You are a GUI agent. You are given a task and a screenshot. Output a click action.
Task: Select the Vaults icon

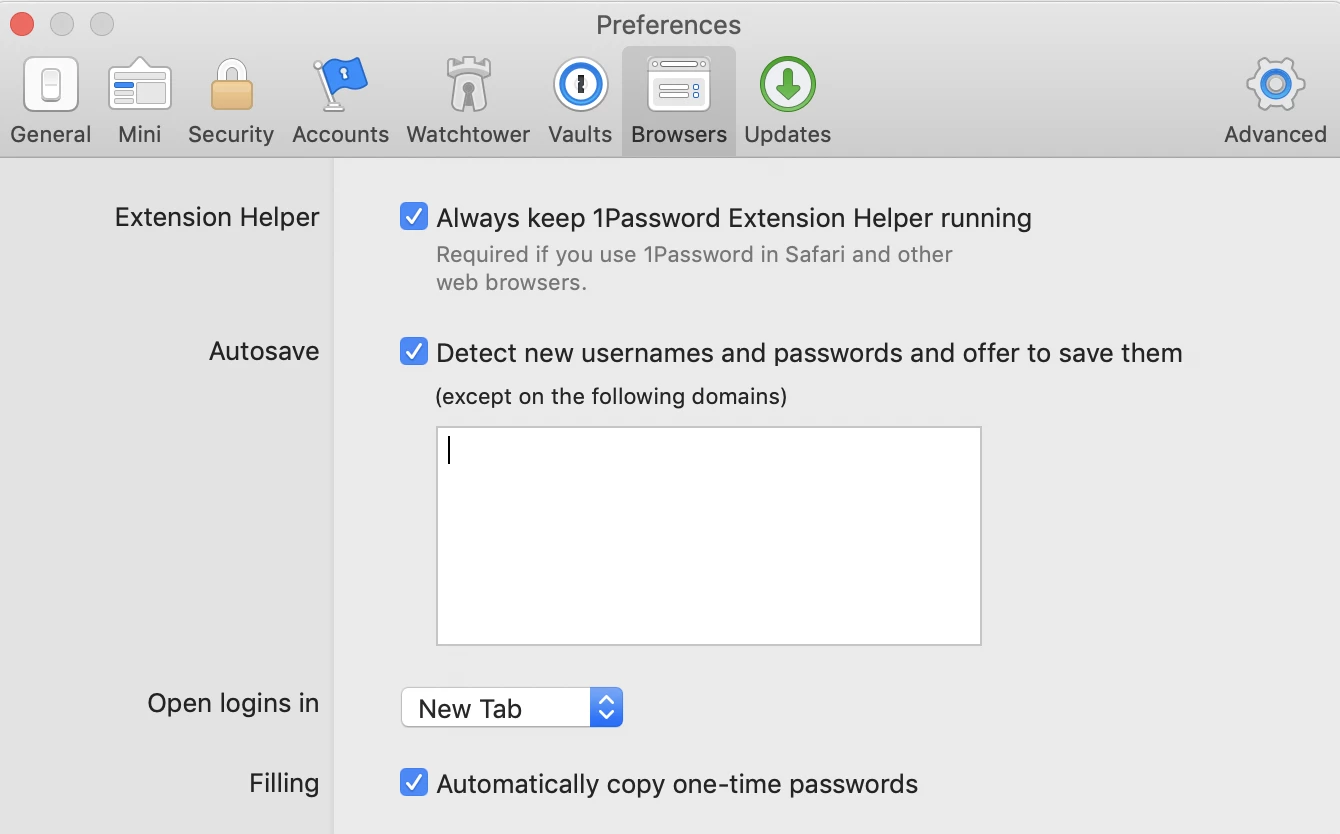point(580,84)
